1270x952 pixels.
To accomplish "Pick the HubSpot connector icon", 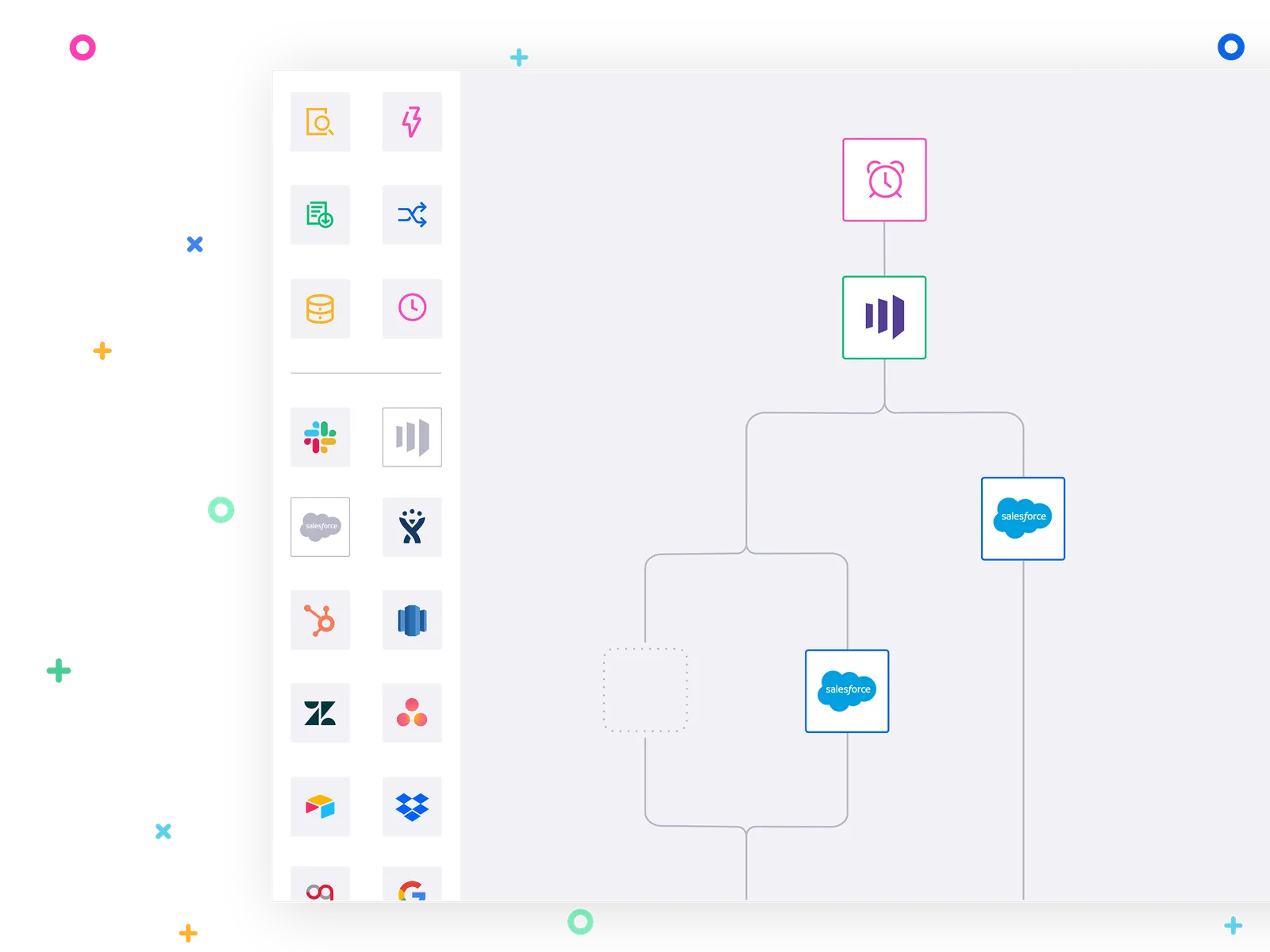I will click(x=320, y=620).
